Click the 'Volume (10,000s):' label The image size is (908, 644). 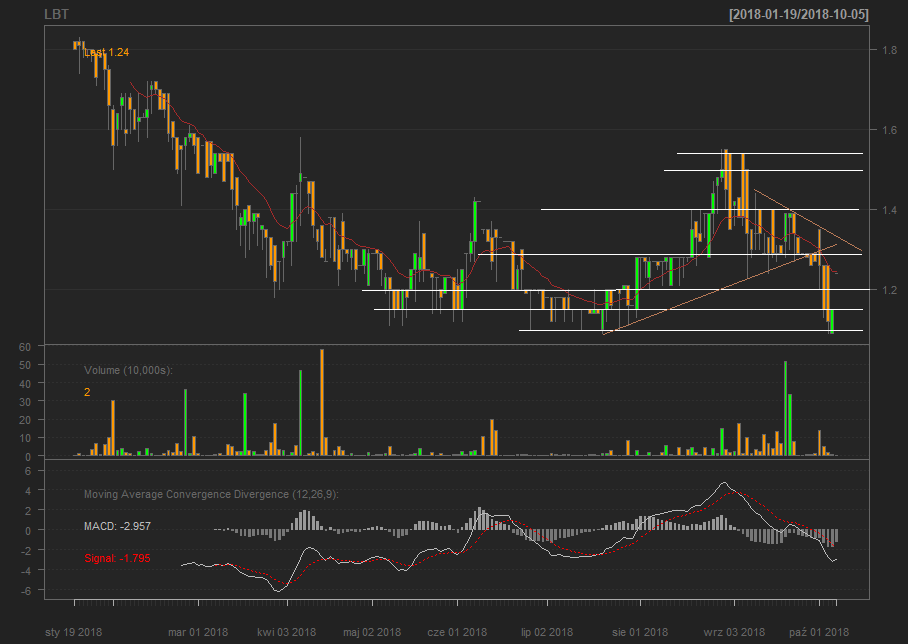click(x=128, y=370)
